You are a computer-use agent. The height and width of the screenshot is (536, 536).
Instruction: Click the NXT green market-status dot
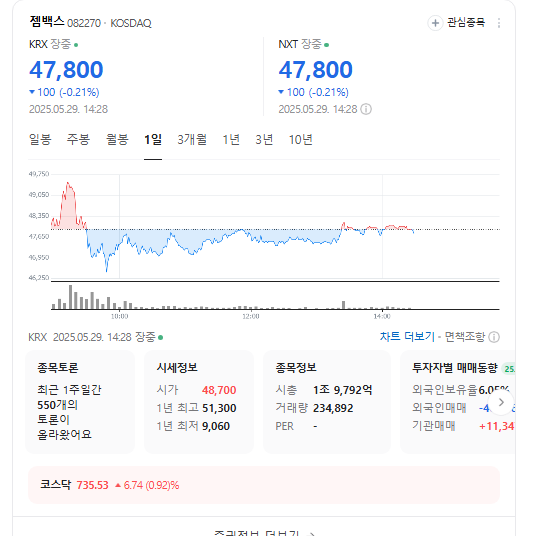[x=326, y=45]
